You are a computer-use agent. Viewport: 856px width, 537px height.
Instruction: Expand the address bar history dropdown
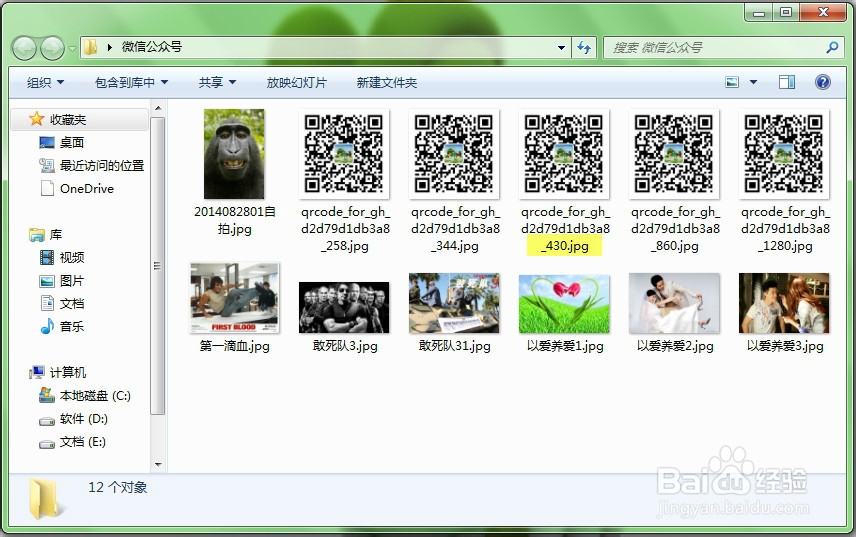561,48
